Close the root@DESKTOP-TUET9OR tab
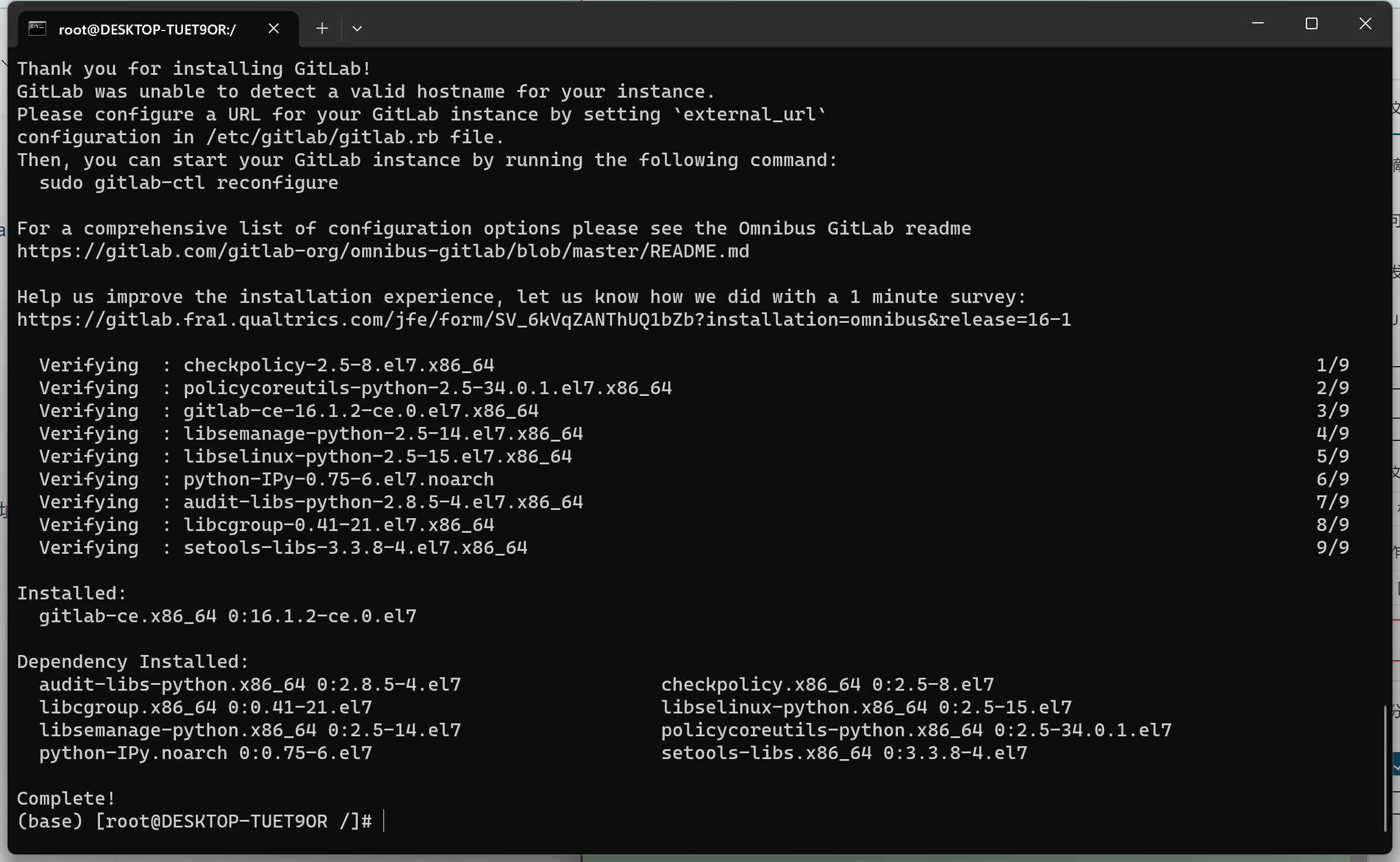The height and width of the screenshot is (862, 1400). (274, 28)
